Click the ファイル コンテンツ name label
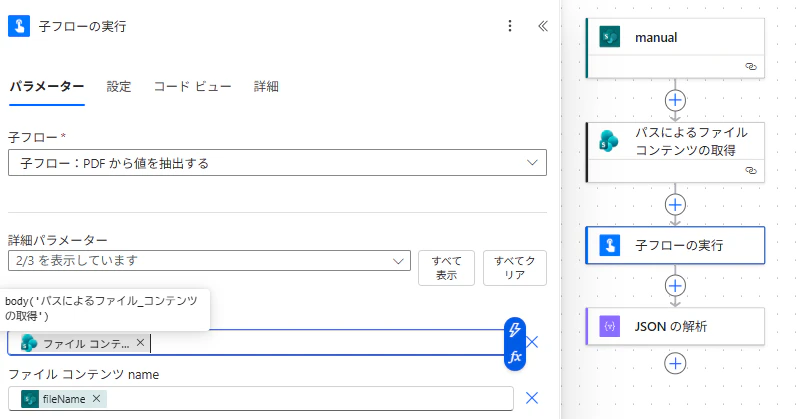This screenshot has height=419, width=797. [x=84, y=375]
